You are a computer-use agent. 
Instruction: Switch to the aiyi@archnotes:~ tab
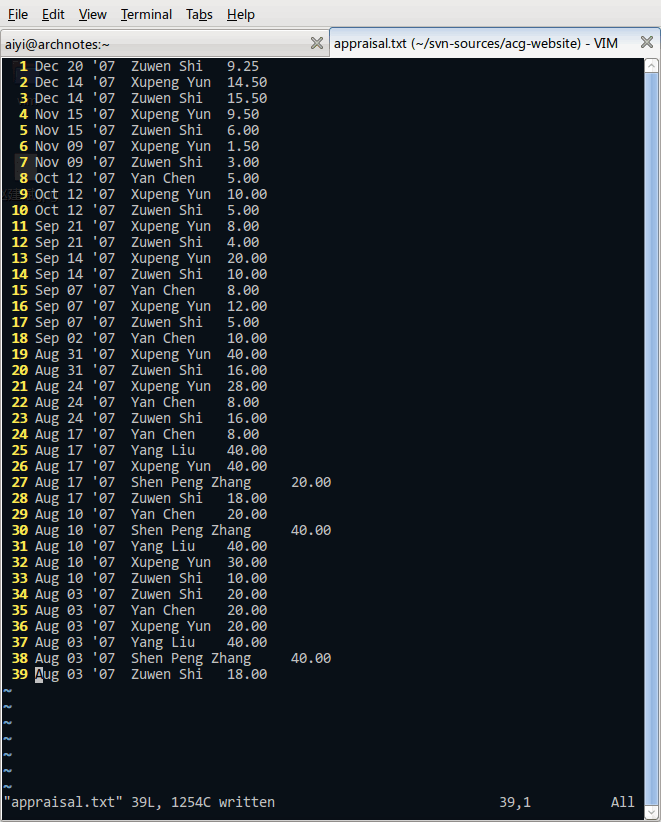(x=150, y=44)
